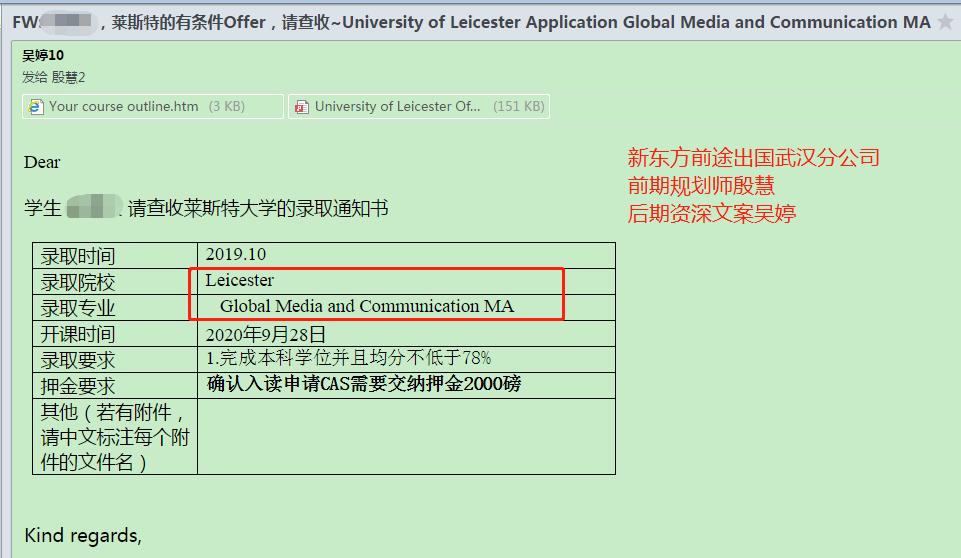Click the table cell 'Leicester'
Viewport: 961px width, 558px height.
click(x=406, y=281)
